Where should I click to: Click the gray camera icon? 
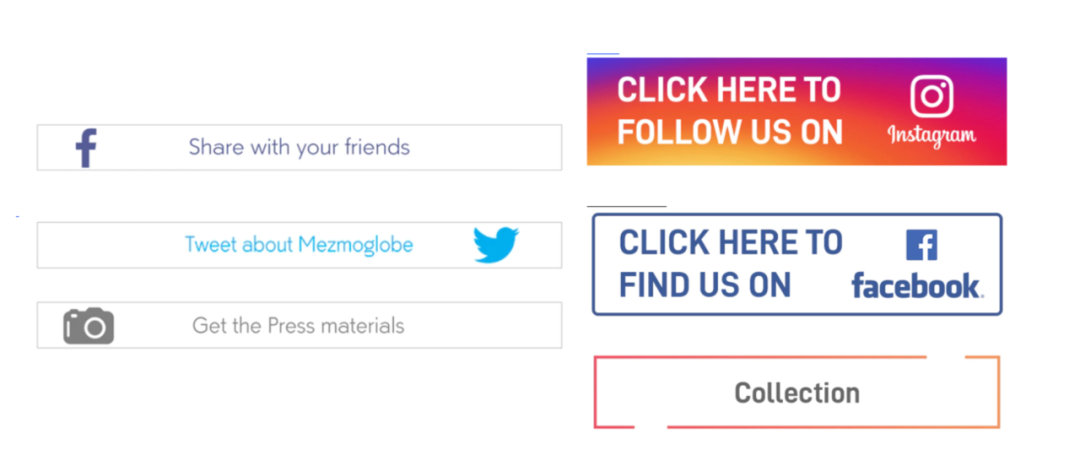[x=89, y=325]
